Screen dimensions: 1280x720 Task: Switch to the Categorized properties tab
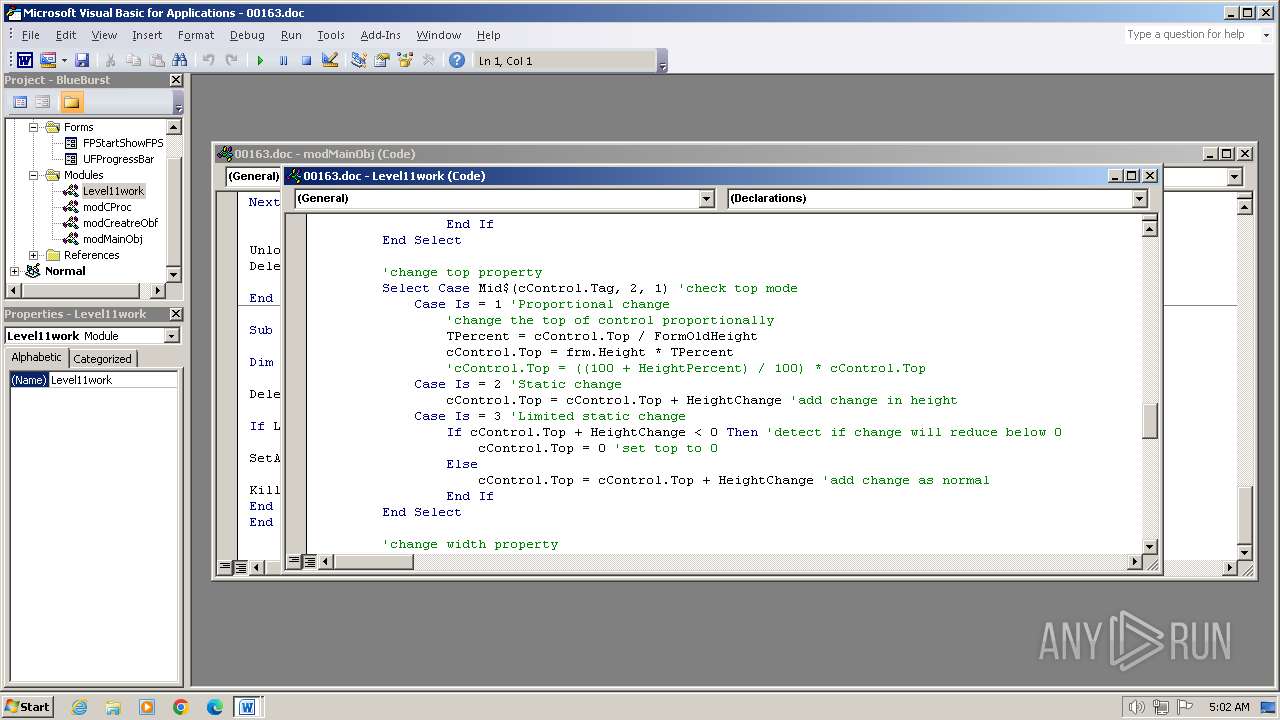click(102, 359)
